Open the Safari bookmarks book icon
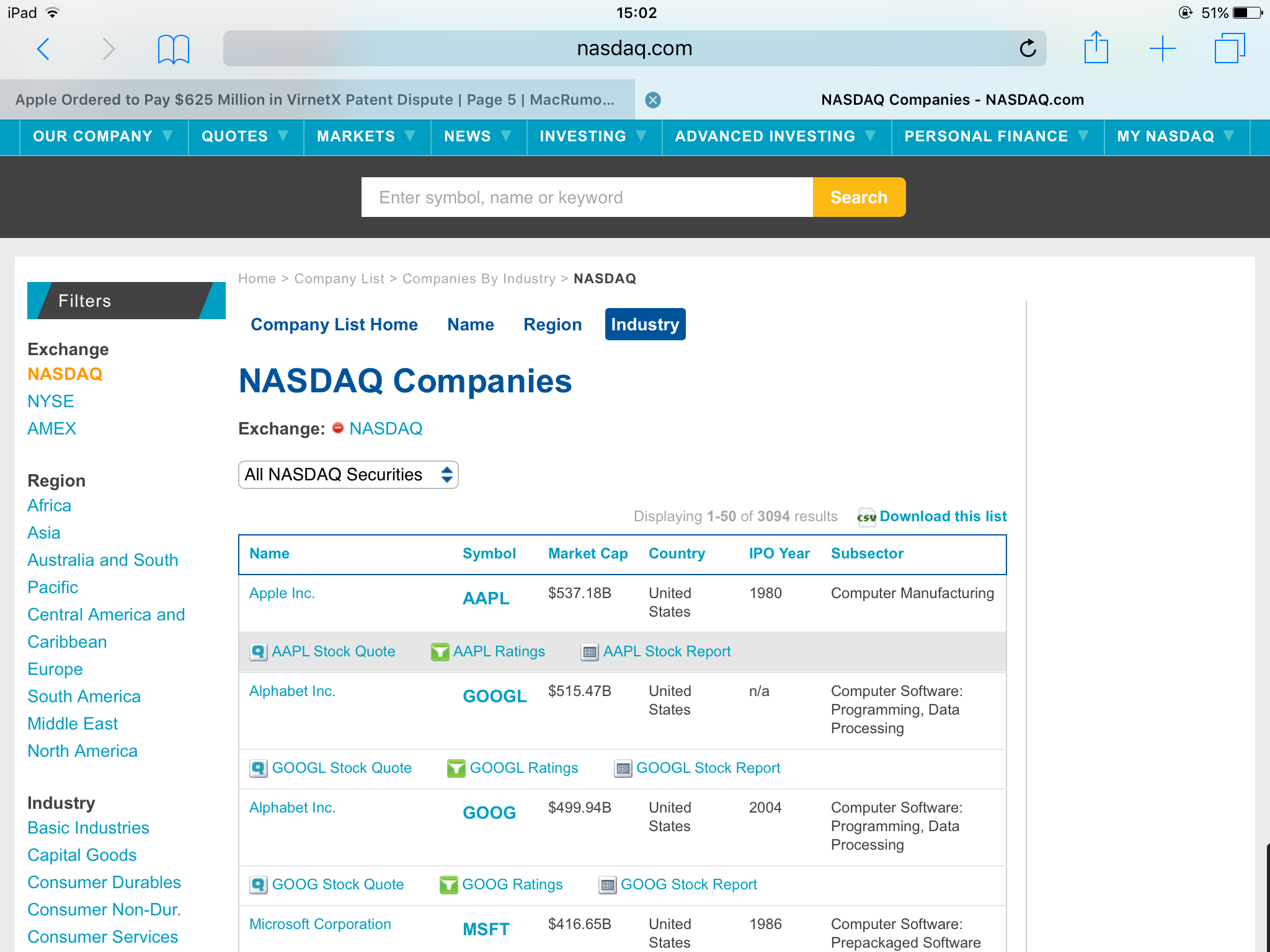Screen dimensions: 1270x952 click(x=174, y=49)
